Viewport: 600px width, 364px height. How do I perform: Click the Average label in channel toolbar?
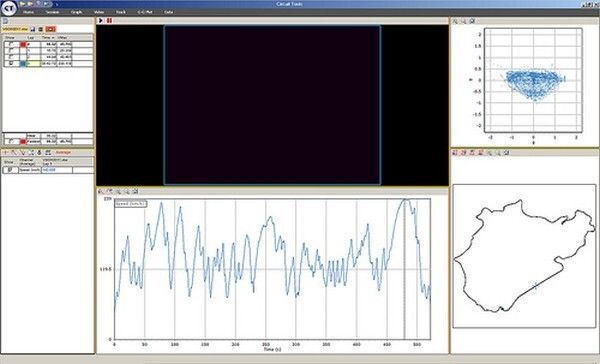(63, 152)
